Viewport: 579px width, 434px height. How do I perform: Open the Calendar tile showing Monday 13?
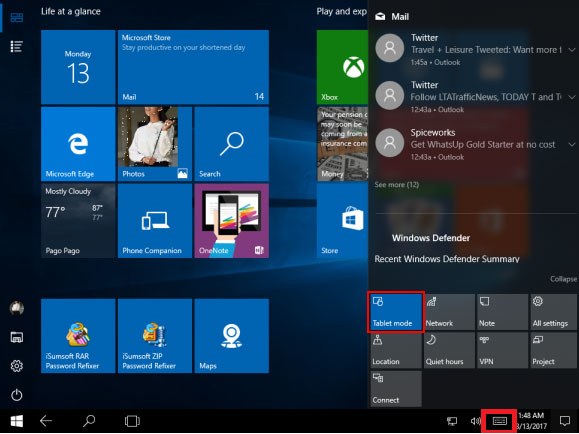78,67
